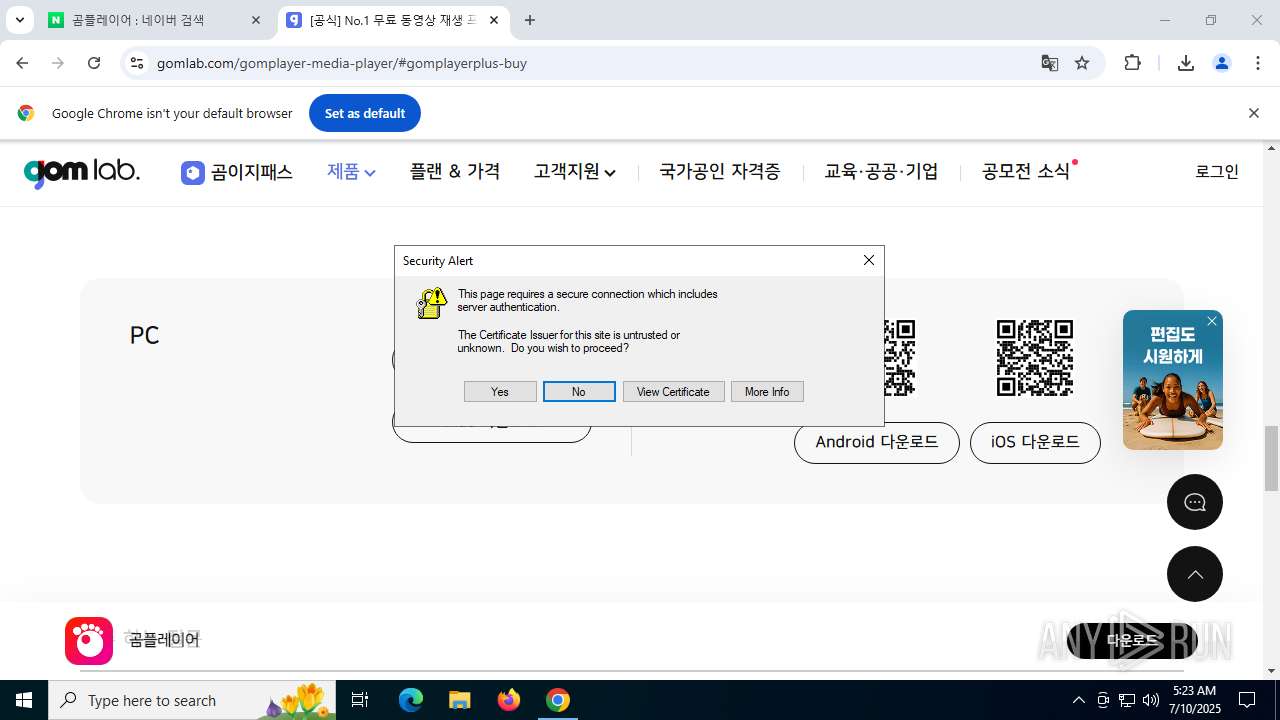Open 곰이지패스 menu item
The width and height of the screenshot is (1280, 720).
pyautogui.click(x=237, y=172)
